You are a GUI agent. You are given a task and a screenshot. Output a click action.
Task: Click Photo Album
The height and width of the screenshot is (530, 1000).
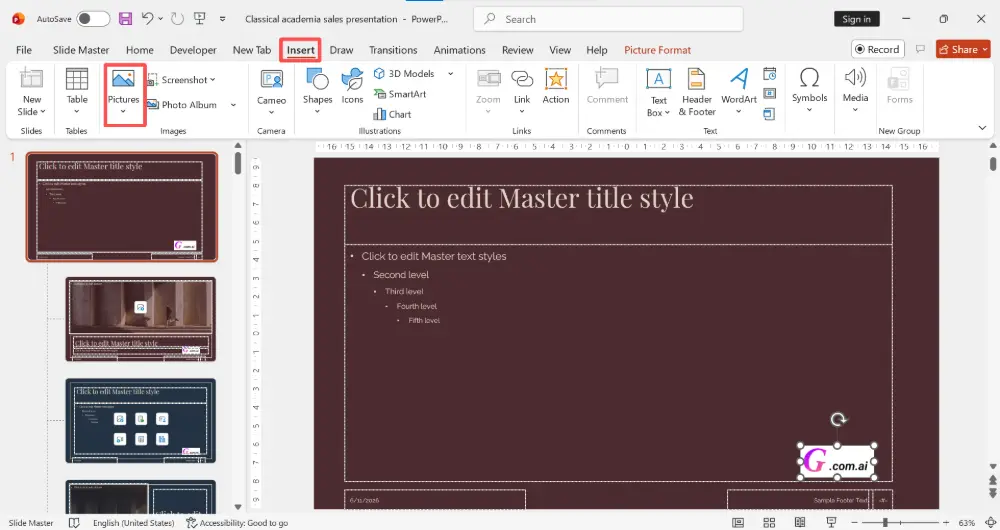point(182,105)
